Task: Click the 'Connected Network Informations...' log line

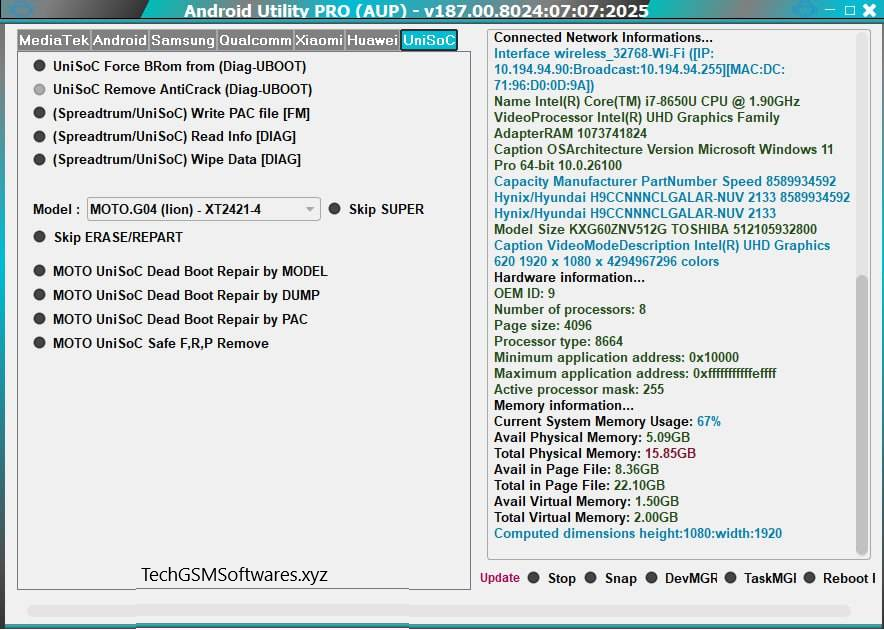Action: 603,38
